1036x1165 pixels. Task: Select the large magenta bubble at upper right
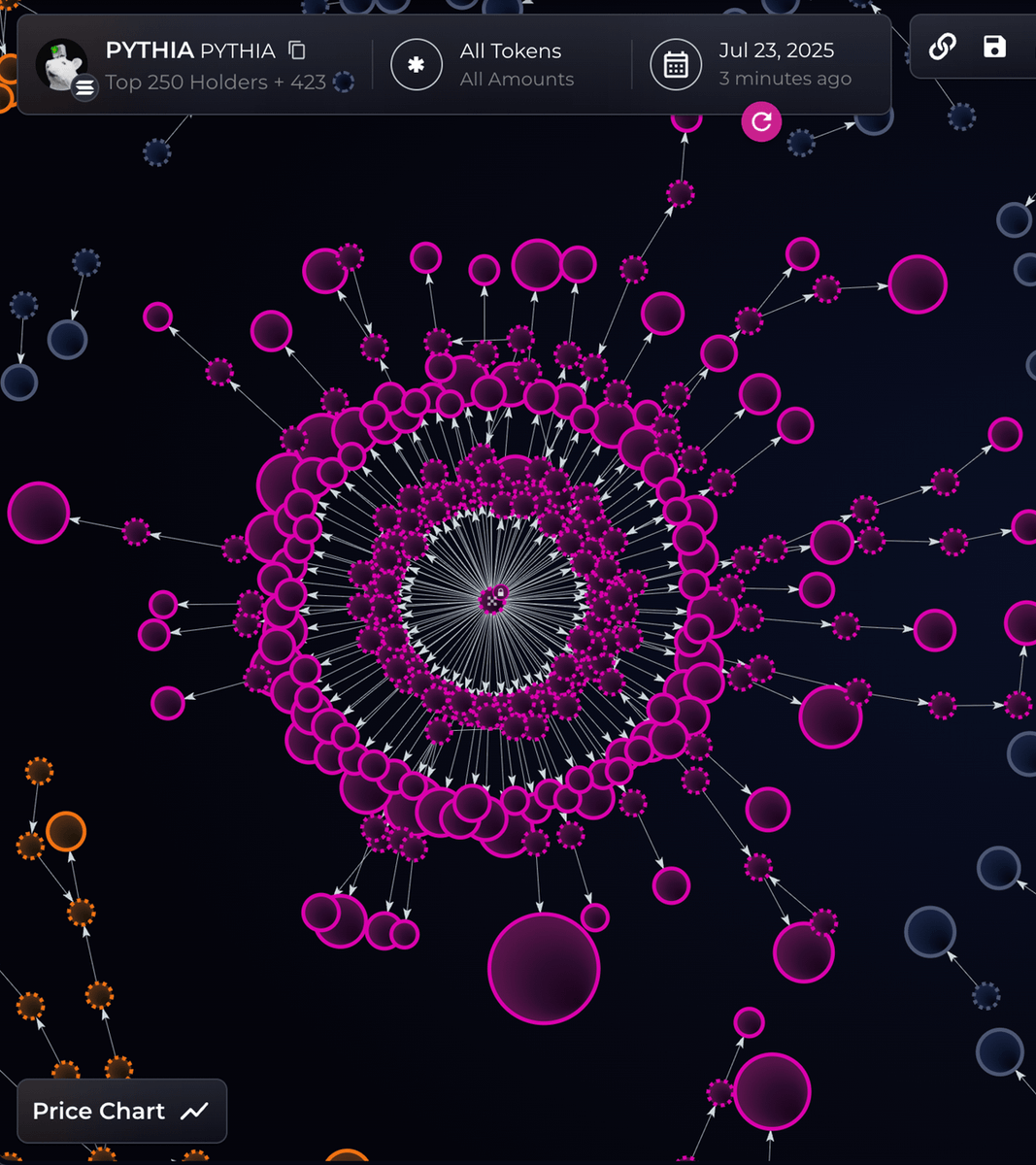point(918,283)
